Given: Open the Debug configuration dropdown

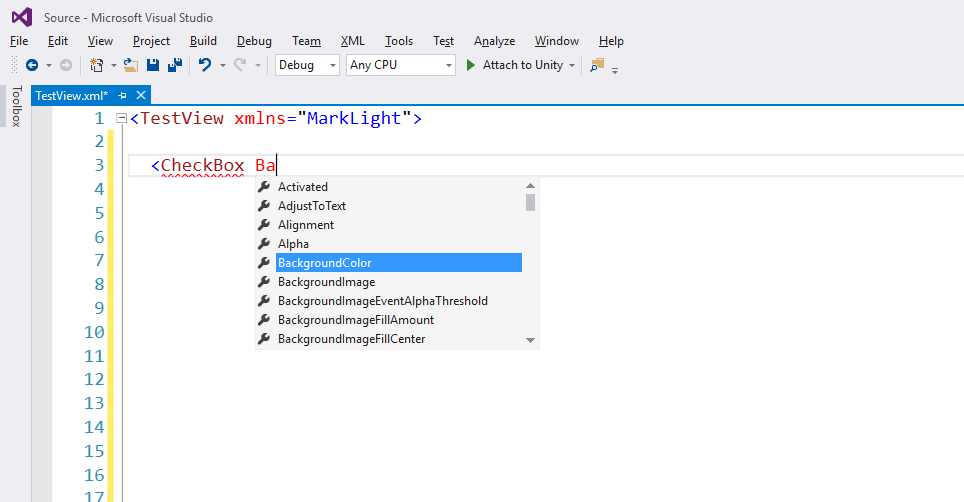Looking at the screenshot, I should tap(307, 65).
